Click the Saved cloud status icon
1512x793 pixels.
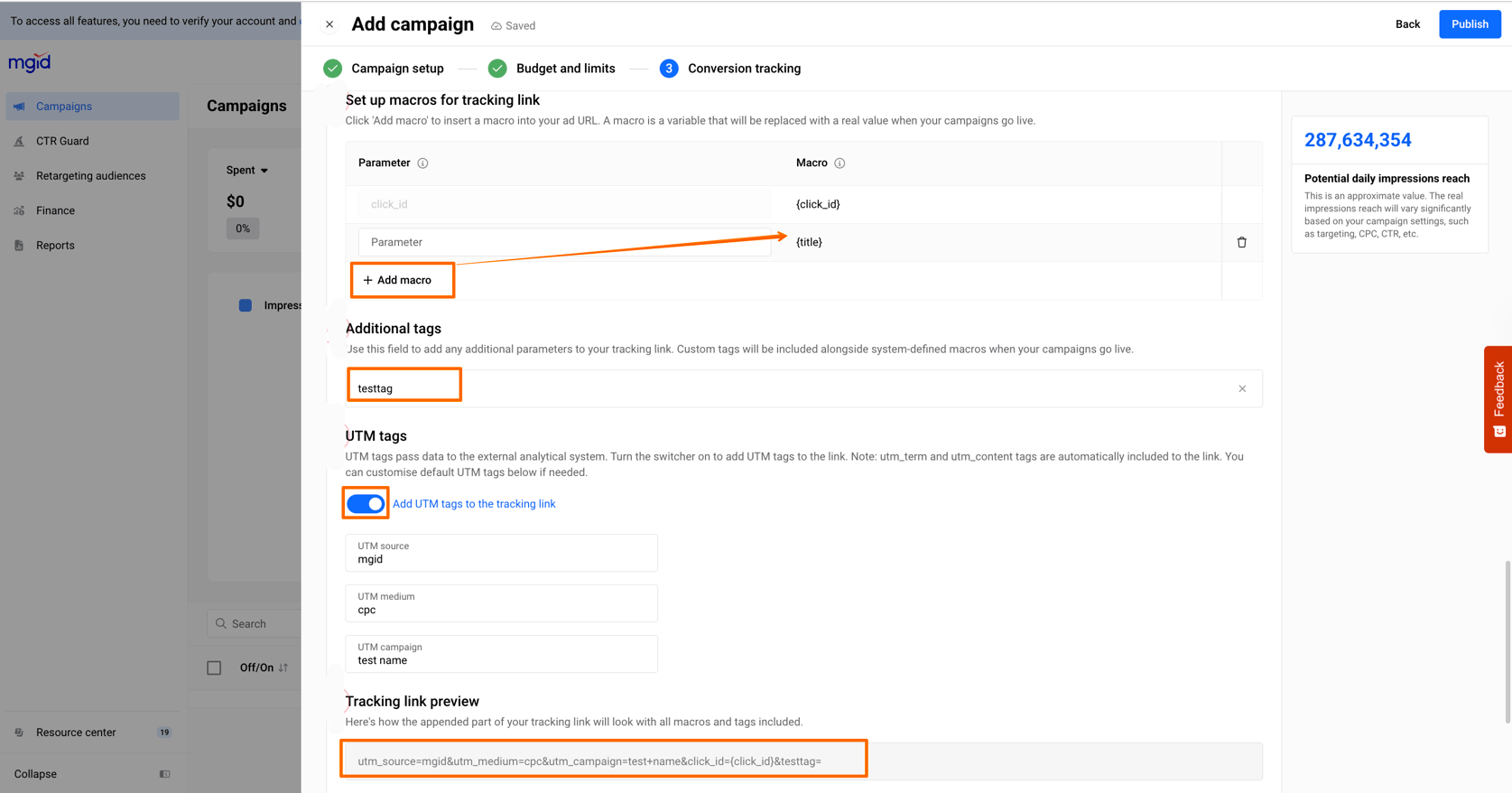click(496, 26)
